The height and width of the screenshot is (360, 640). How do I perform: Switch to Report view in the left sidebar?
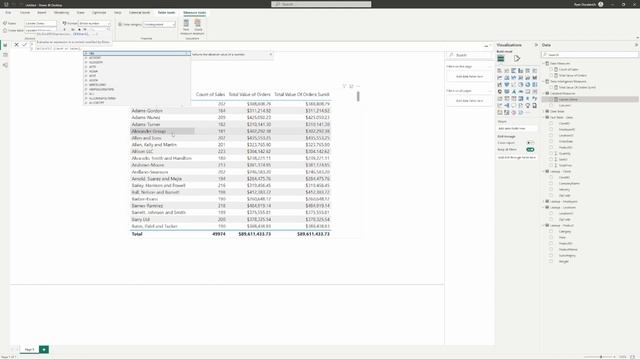pyautogui.click(x=5, y=45)
